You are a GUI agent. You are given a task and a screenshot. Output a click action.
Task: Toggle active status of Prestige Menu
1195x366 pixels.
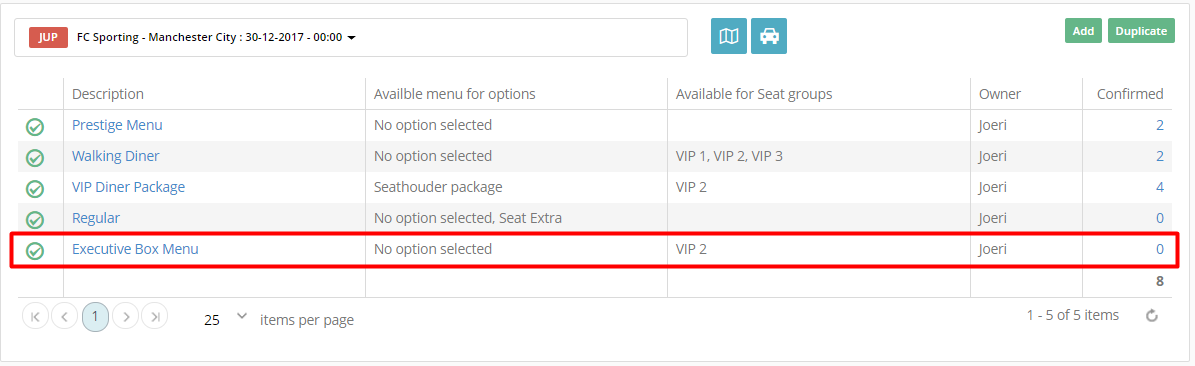[34, 127]
